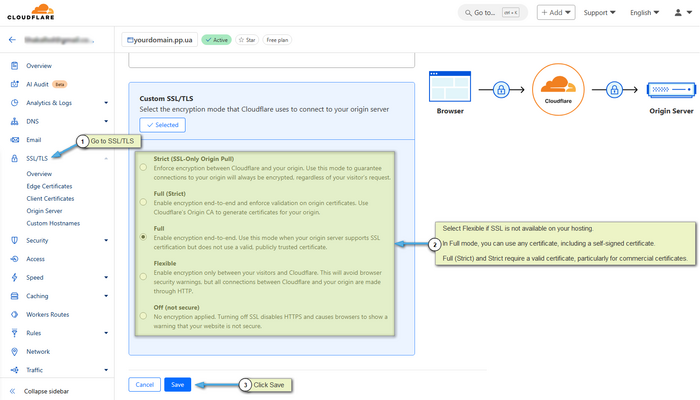Click the Selected button under Custom SSL/TLS
The height and width of the screenshot is (400, 700).
[162, 125]
